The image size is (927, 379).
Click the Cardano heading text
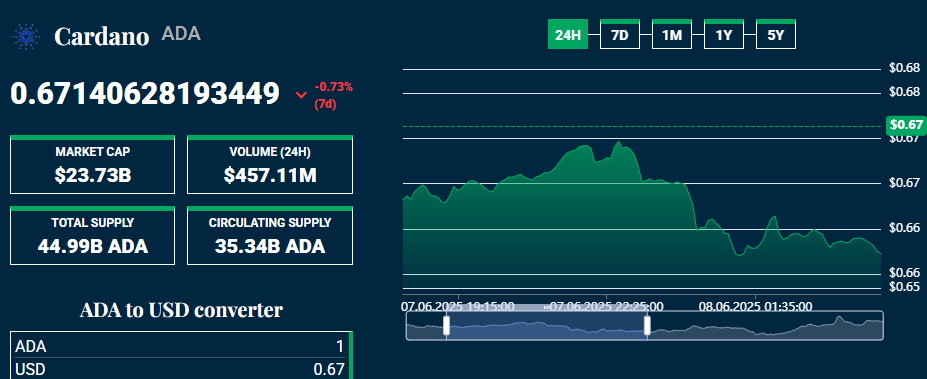[101, 37]
